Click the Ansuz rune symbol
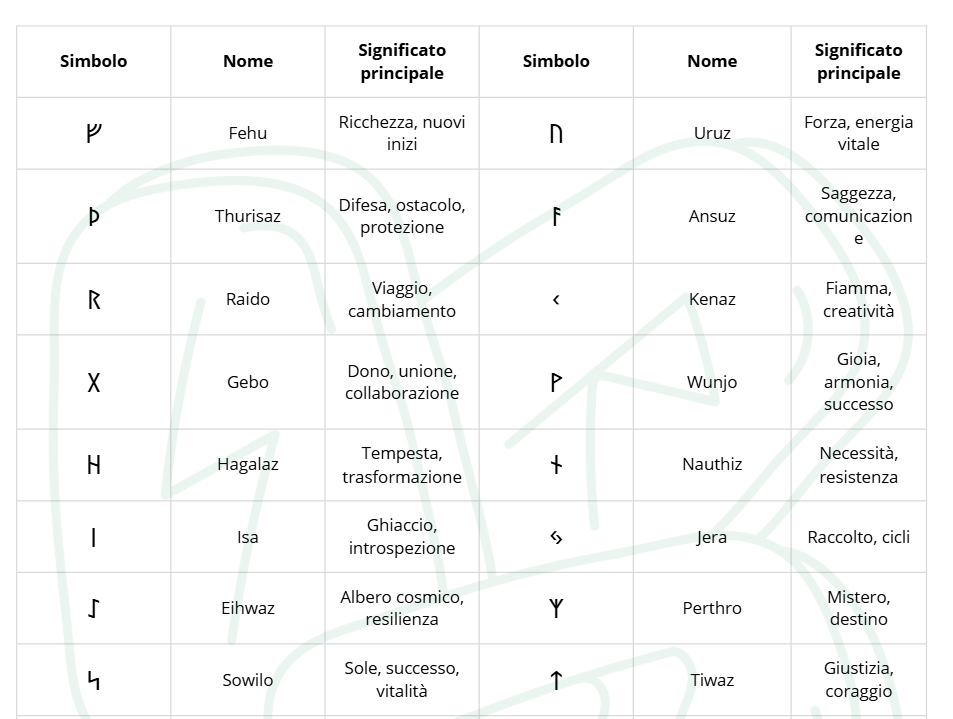This screenshot has width=953, height=719. point(556,216)
